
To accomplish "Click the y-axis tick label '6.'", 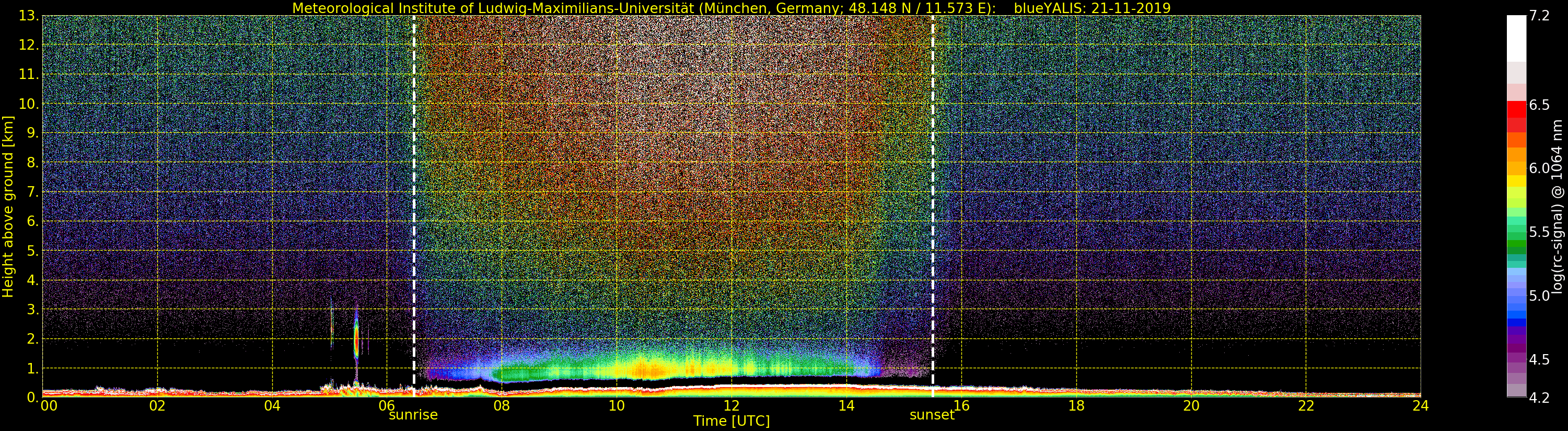I will (33, 221).
